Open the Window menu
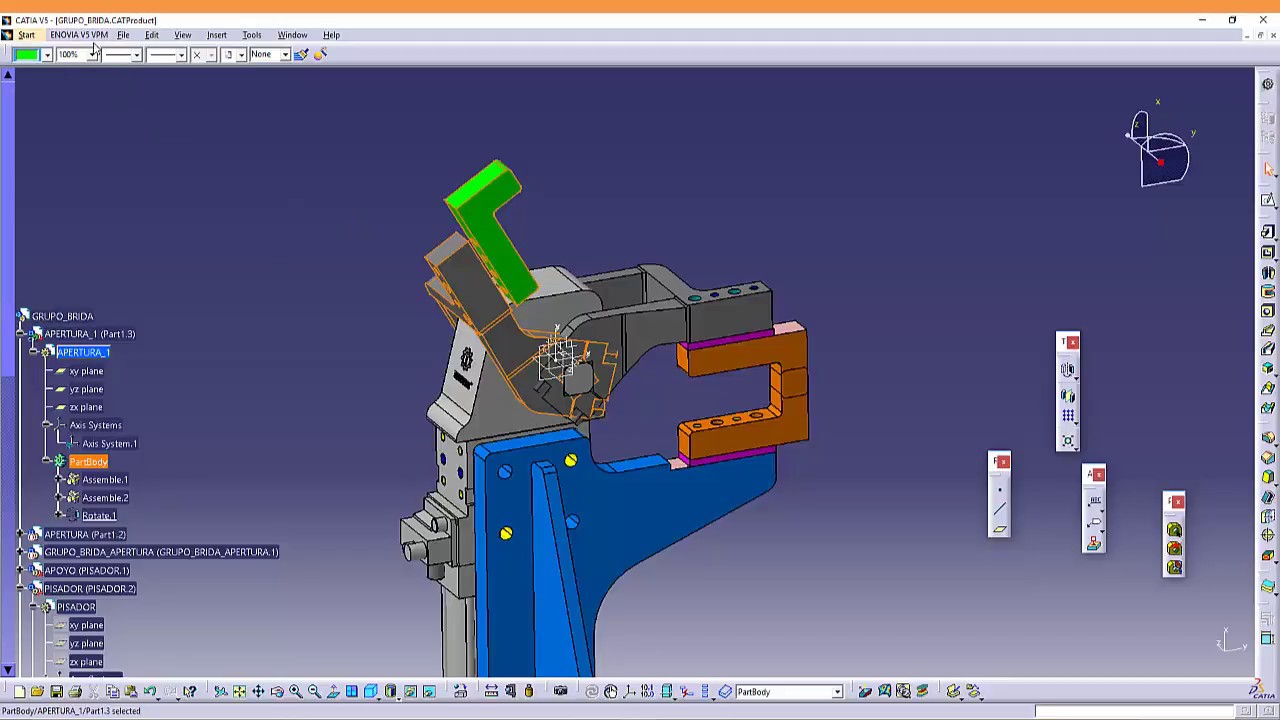The height and width of the screenshot is (720, 1280). [x=292, y=35]
